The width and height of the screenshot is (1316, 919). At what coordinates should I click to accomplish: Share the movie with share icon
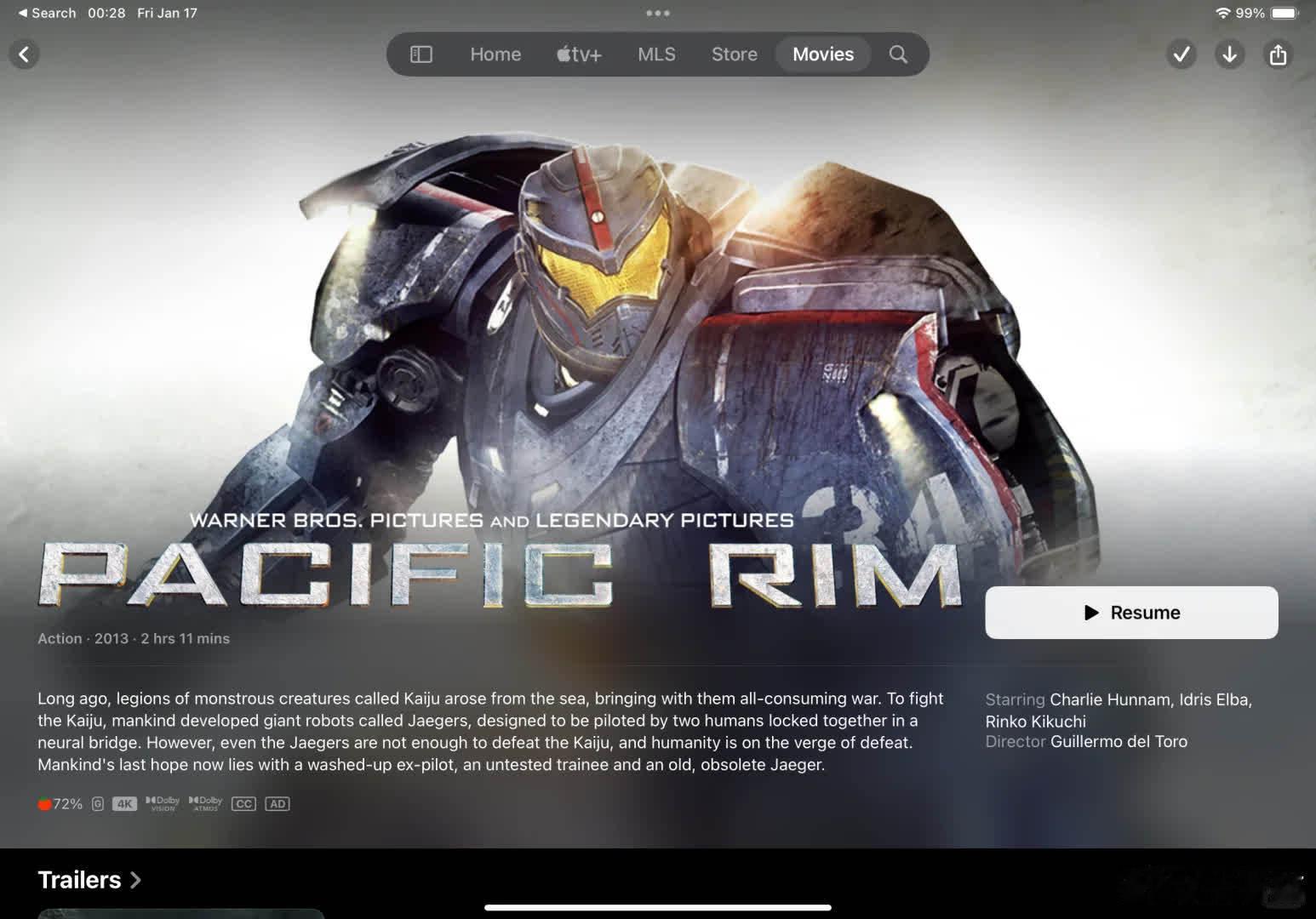(1278, 54)
